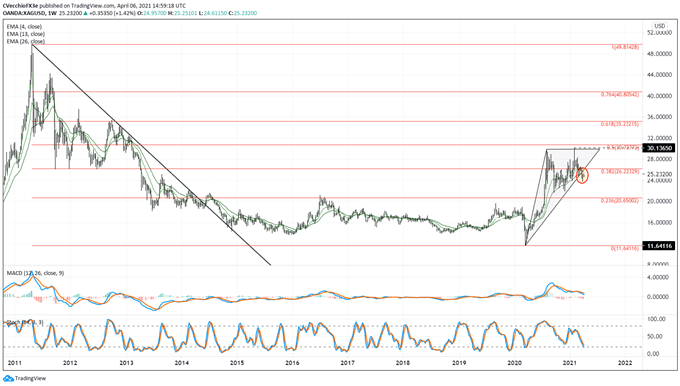Open the MACD (12, 26, close, 9) legend
This screenshot has width=680, height=386.
click(35, 273)
